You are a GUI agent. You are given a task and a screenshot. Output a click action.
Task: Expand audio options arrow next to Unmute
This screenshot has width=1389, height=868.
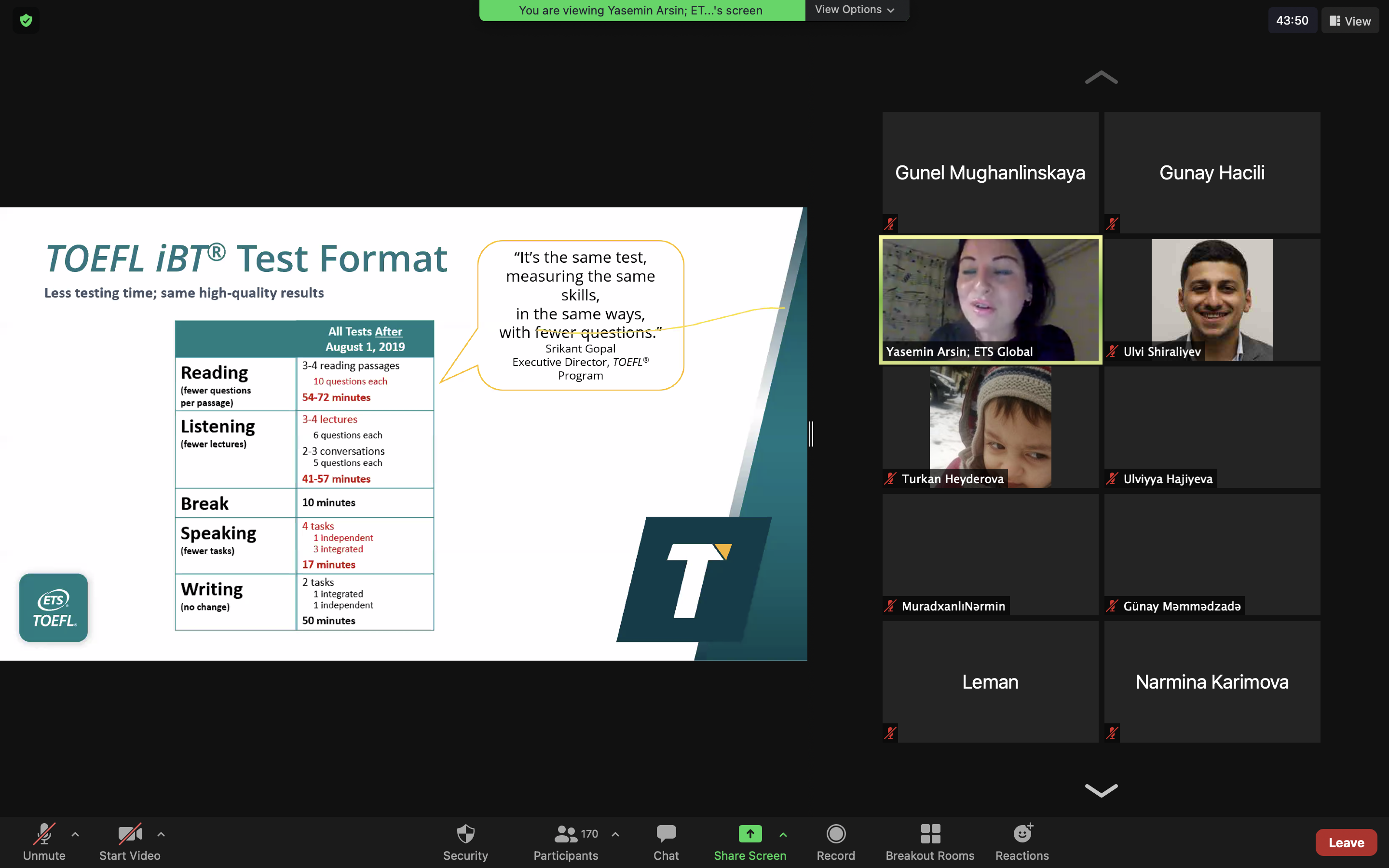[75, 834]
